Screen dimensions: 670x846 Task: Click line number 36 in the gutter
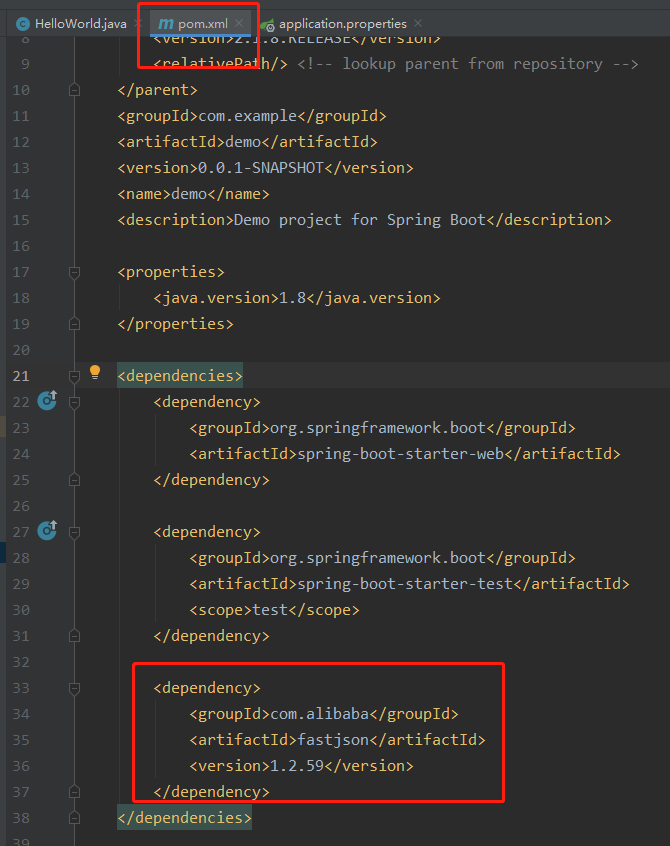21,766
